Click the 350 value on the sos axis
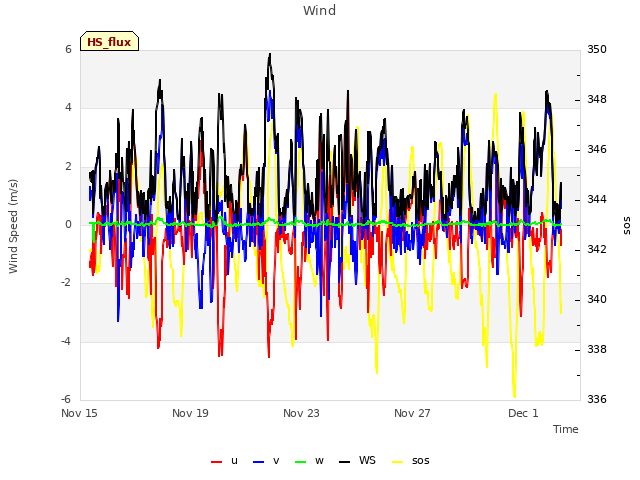The image size is (640, 480). tap(597, 49)
